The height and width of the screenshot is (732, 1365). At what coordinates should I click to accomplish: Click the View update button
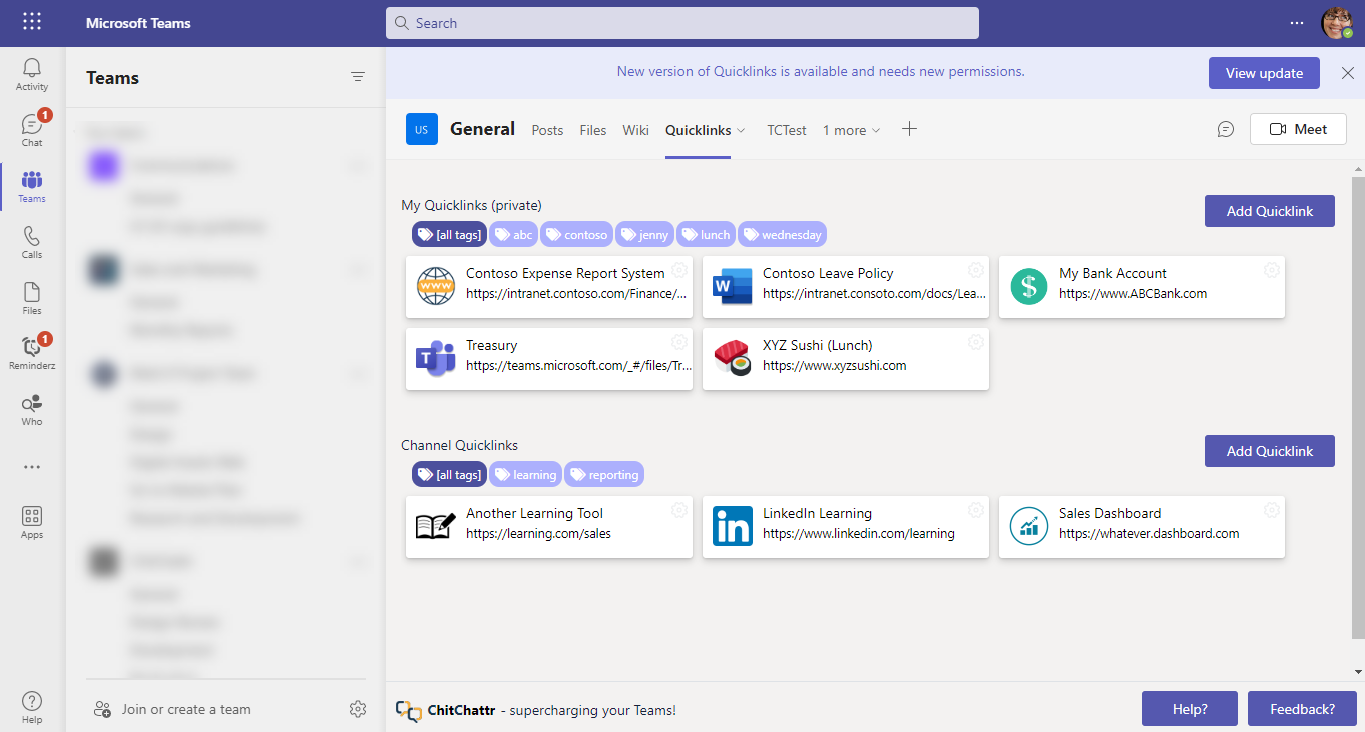(1264, 73)
